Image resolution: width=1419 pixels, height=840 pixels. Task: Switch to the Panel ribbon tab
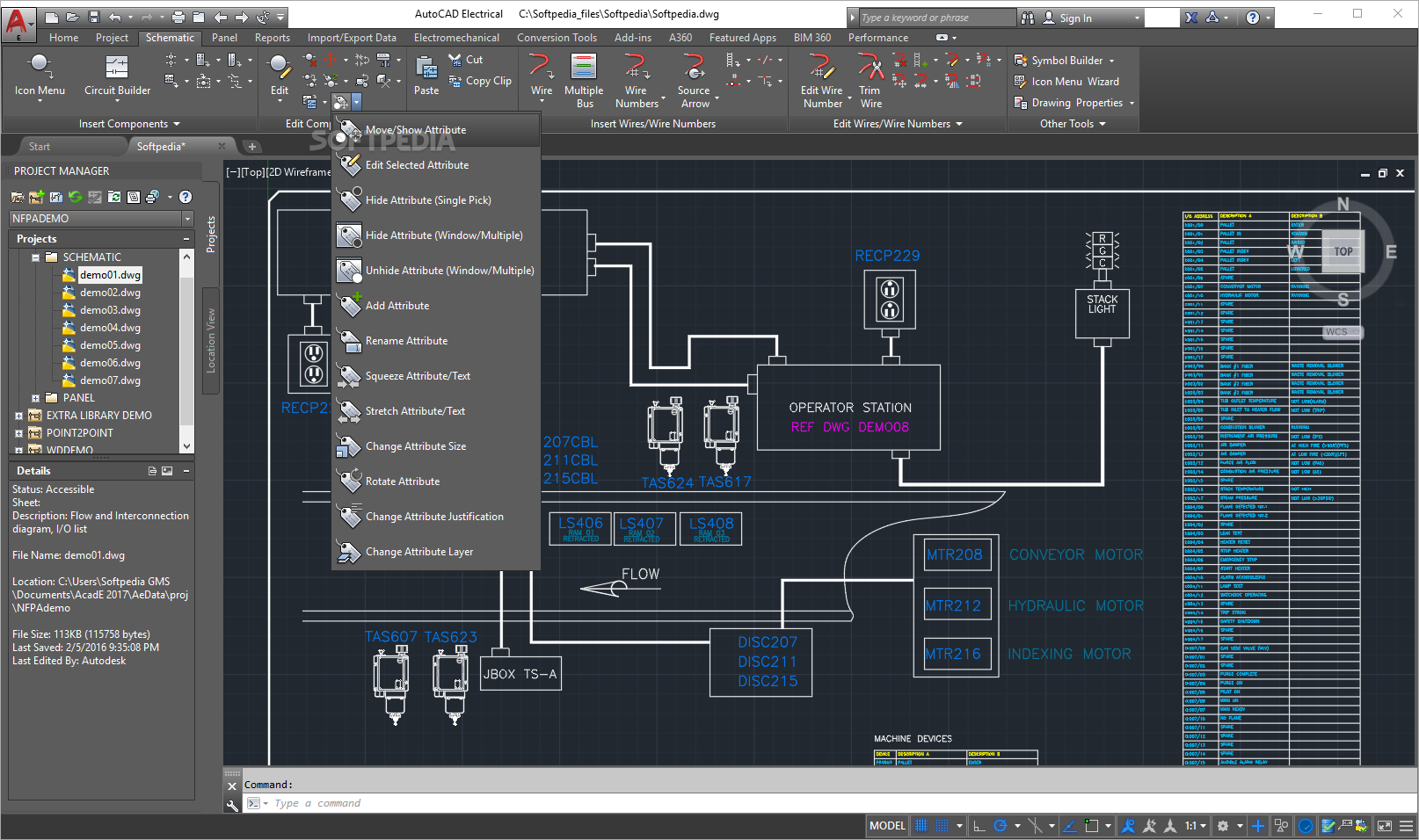click(x=224, y=38)
